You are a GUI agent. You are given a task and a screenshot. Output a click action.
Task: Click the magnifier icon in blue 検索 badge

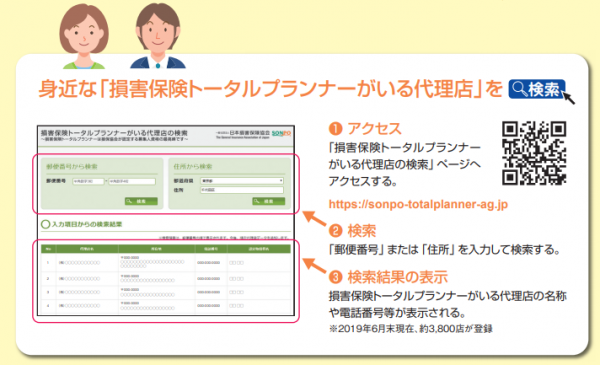519,89
